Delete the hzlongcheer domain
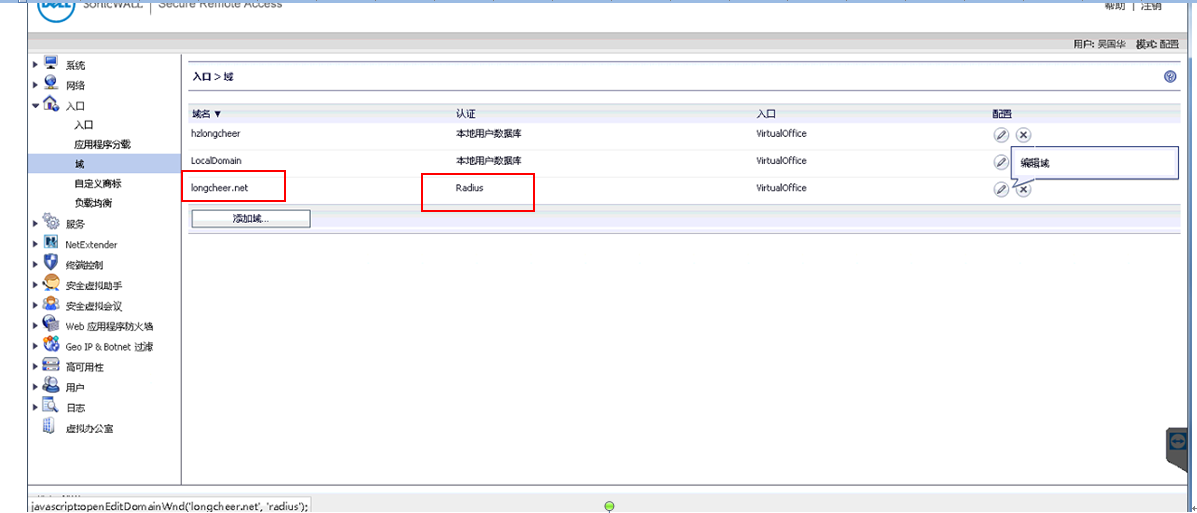Viewport: 1197px width, 513px height. click(x=1023, y=135)
